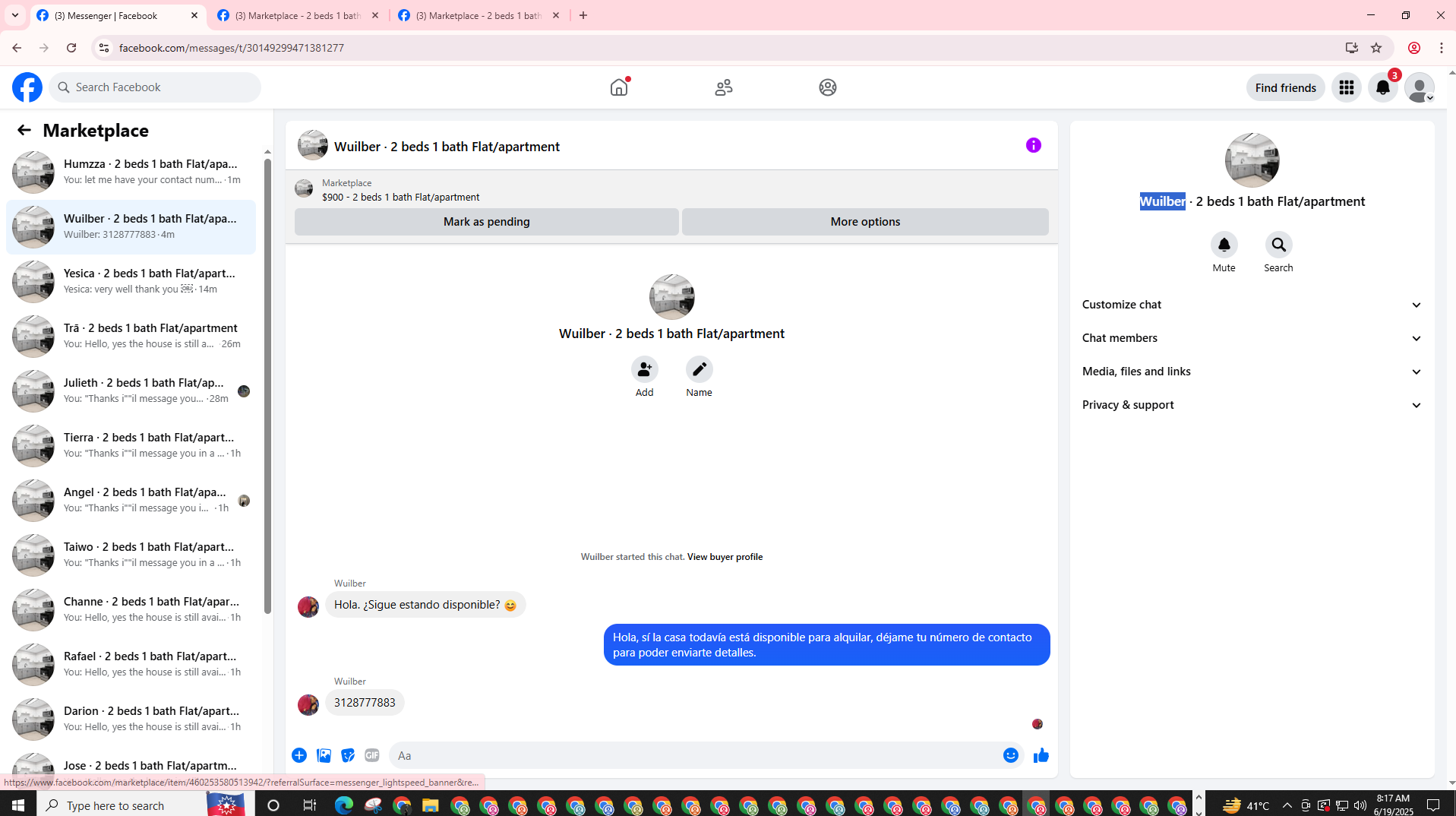Screen dimensions: 1456x816
Task: Open the Windows Start menu
Action: point(18,805)
